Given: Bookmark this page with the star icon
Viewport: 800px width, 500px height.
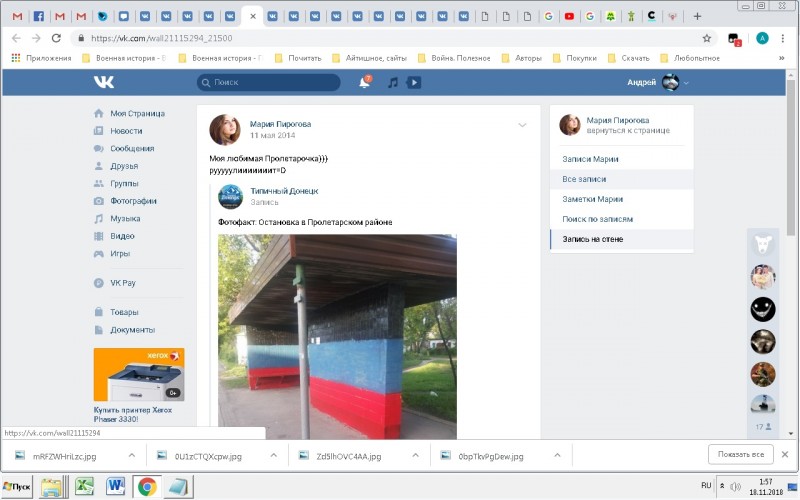Looking at the screenshot, I should point(707,38).
